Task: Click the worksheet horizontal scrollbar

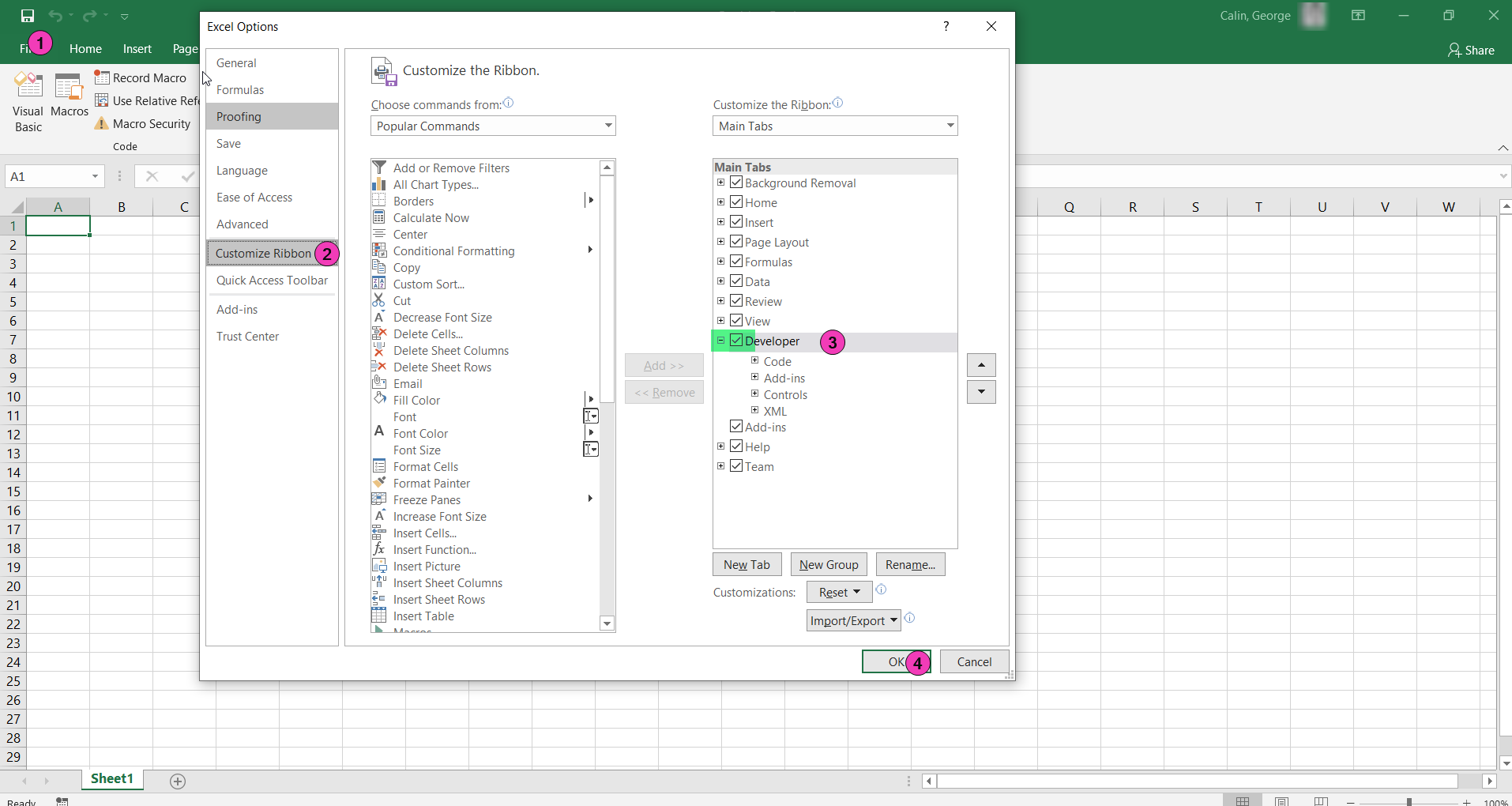Action: (1197, 781)
